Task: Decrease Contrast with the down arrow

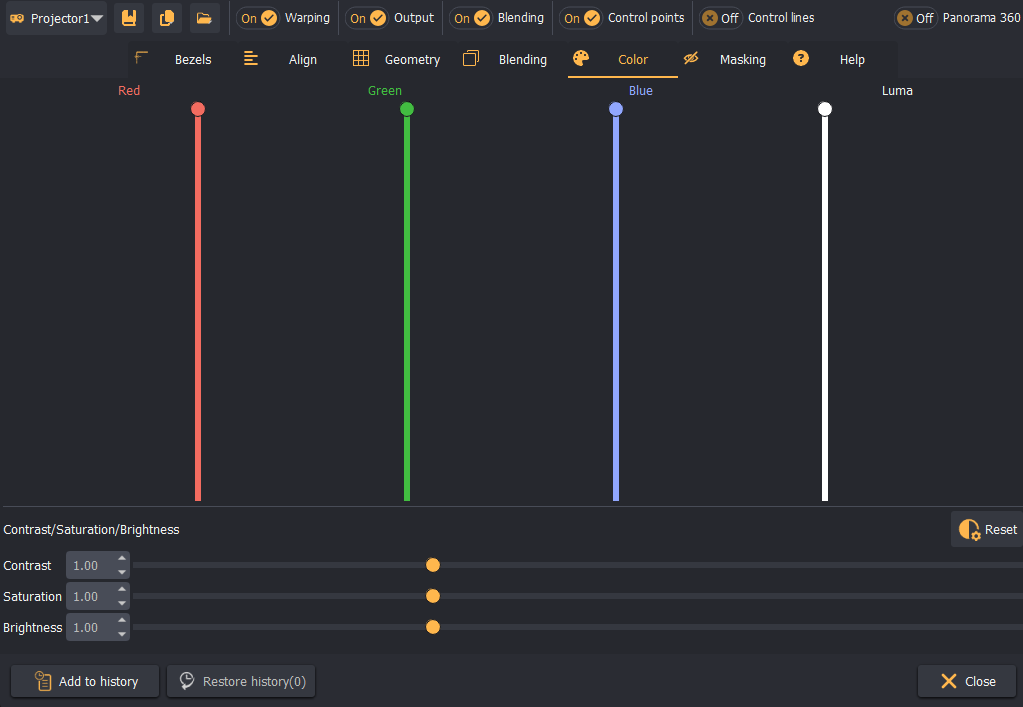Action: pyautogui.click(x=122, y=572)
